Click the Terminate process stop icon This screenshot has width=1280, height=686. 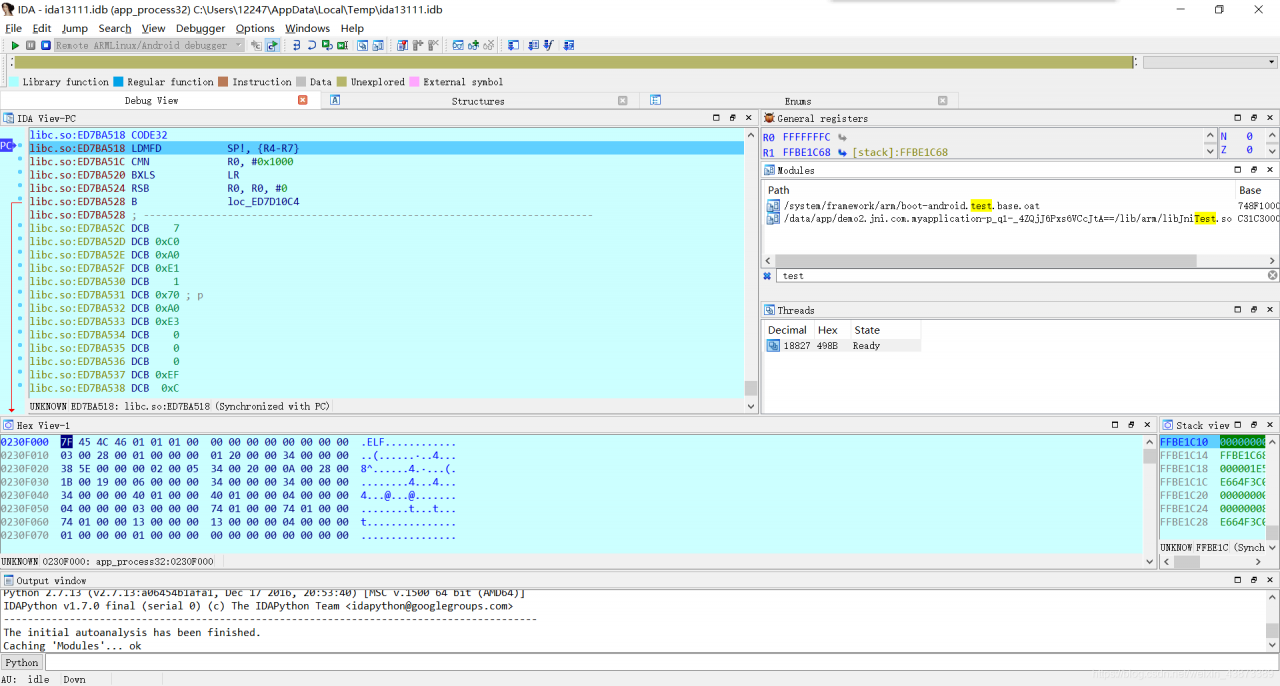45,46
